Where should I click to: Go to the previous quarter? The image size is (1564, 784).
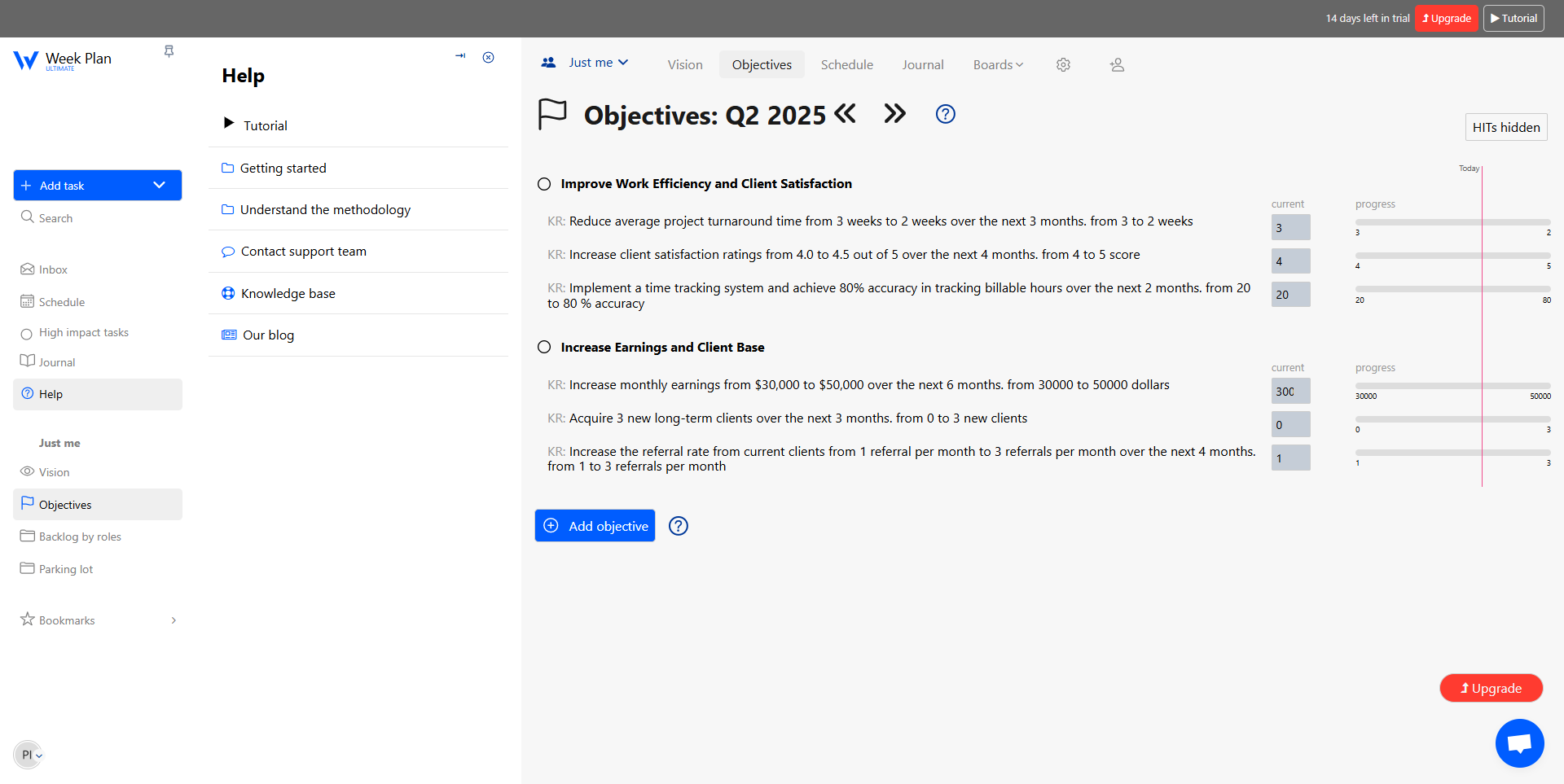point(846,113)
